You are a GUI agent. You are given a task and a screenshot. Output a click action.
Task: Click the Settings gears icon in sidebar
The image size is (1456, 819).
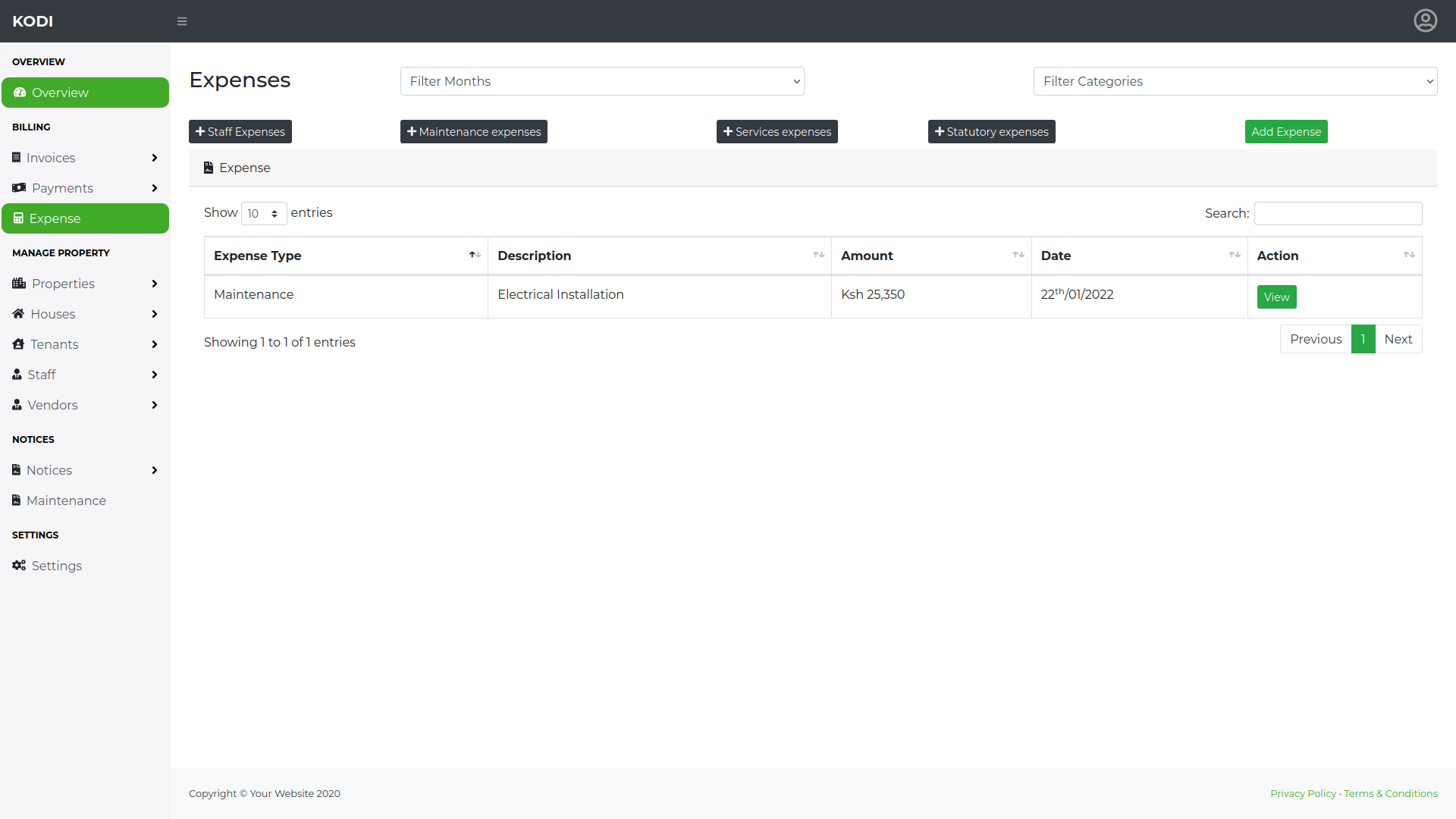pos(19,566)
